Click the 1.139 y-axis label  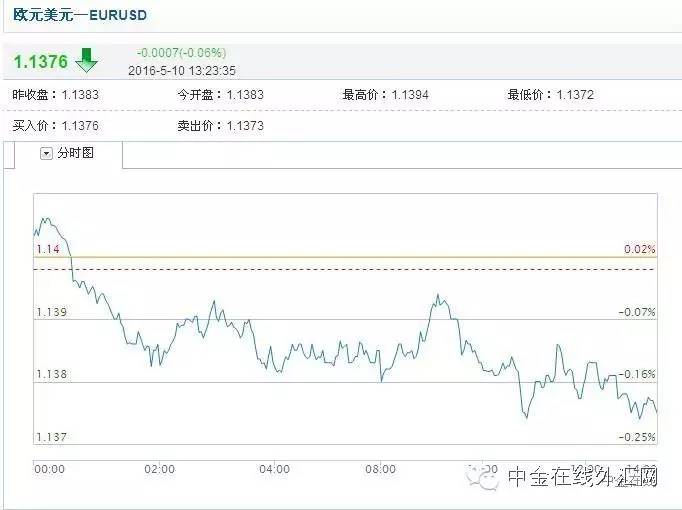[52, 312]
